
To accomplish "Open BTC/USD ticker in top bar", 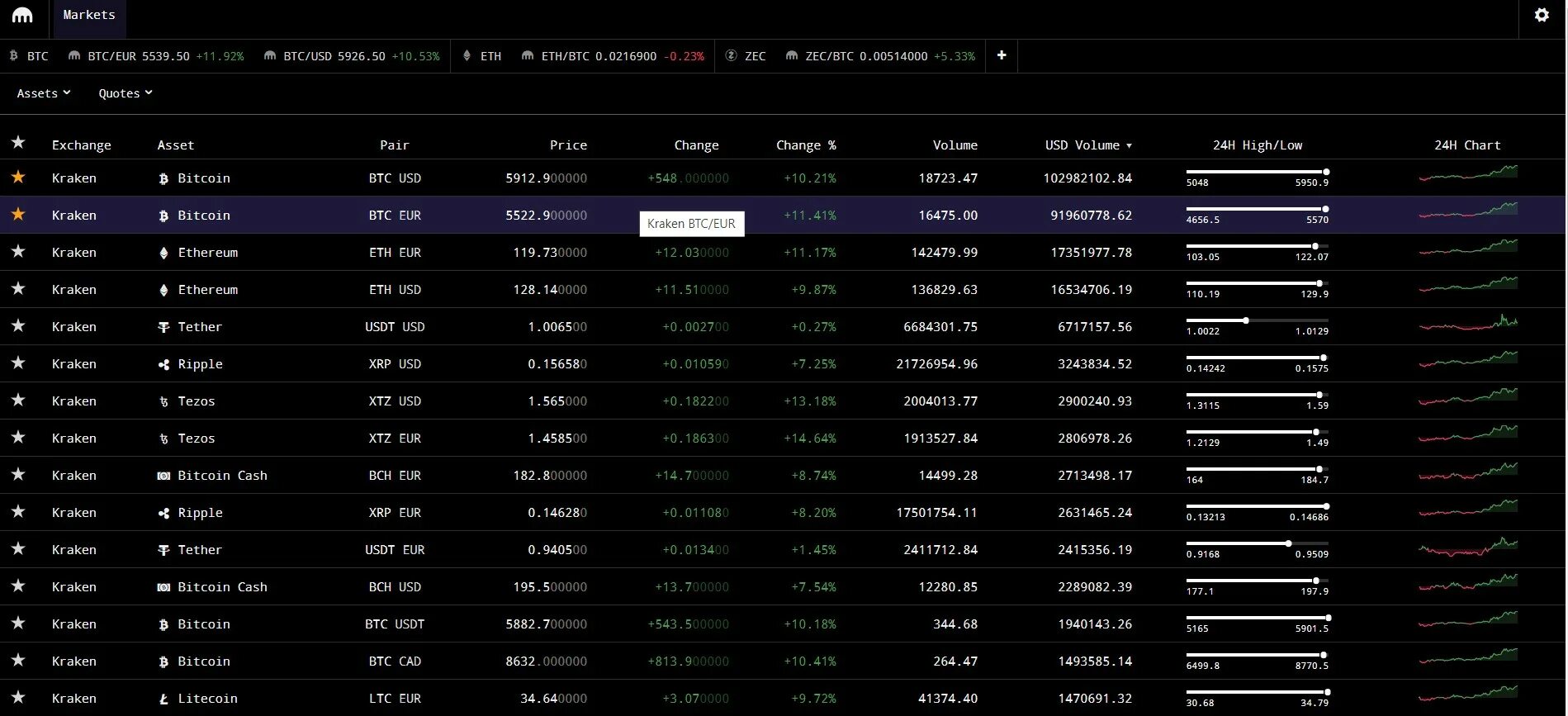I will [x=352, y=56].
